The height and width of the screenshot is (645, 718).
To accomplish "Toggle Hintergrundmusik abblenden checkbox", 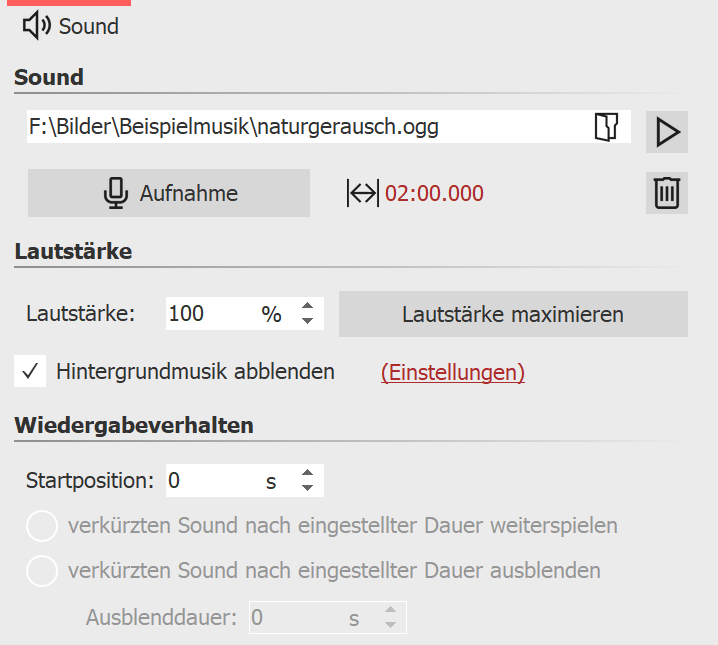I will (30, 371).
